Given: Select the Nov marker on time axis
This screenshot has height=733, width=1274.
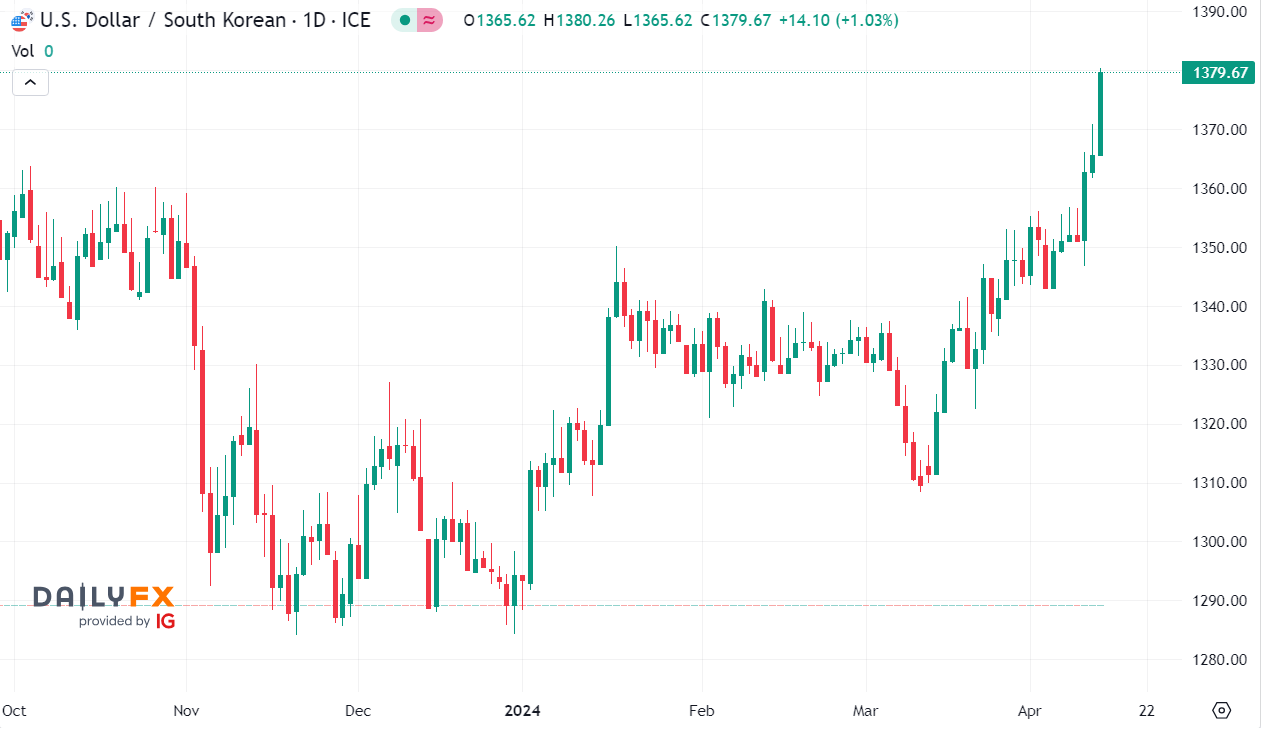Looking at the screenshot, I should (187, 711).
